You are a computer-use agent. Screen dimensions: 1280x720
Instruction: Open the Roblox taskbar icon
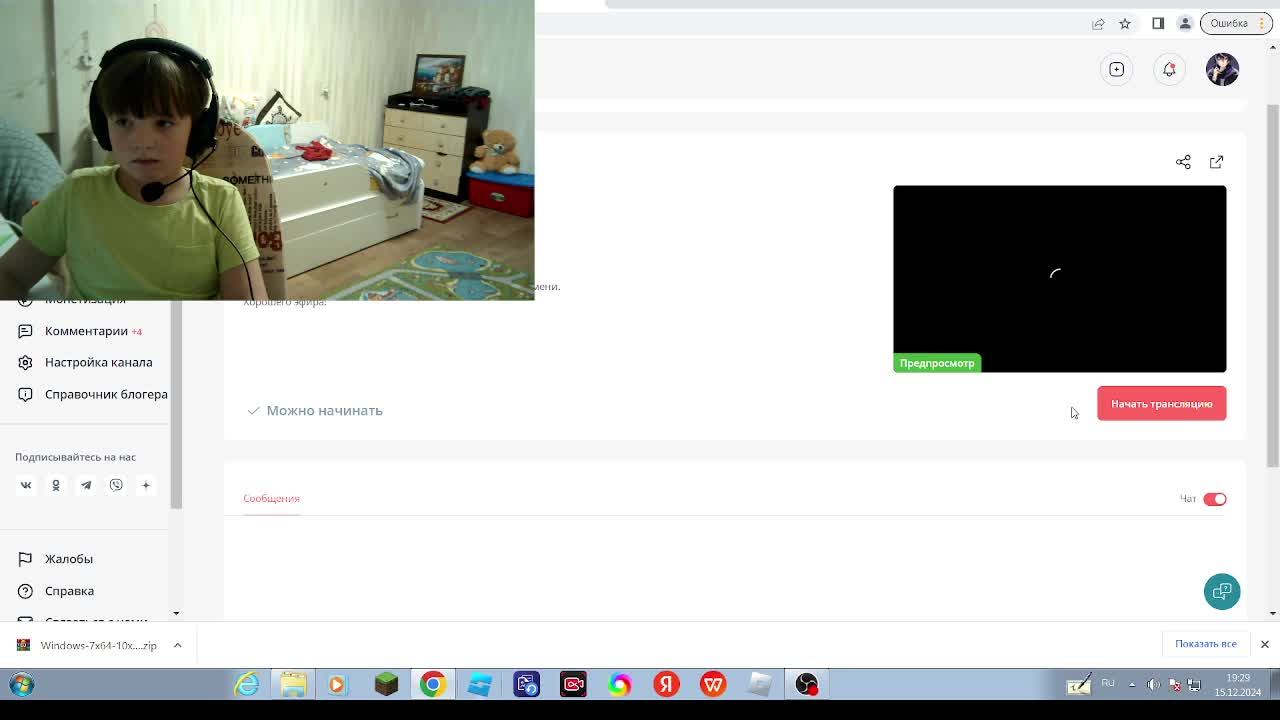click(760, 684)
